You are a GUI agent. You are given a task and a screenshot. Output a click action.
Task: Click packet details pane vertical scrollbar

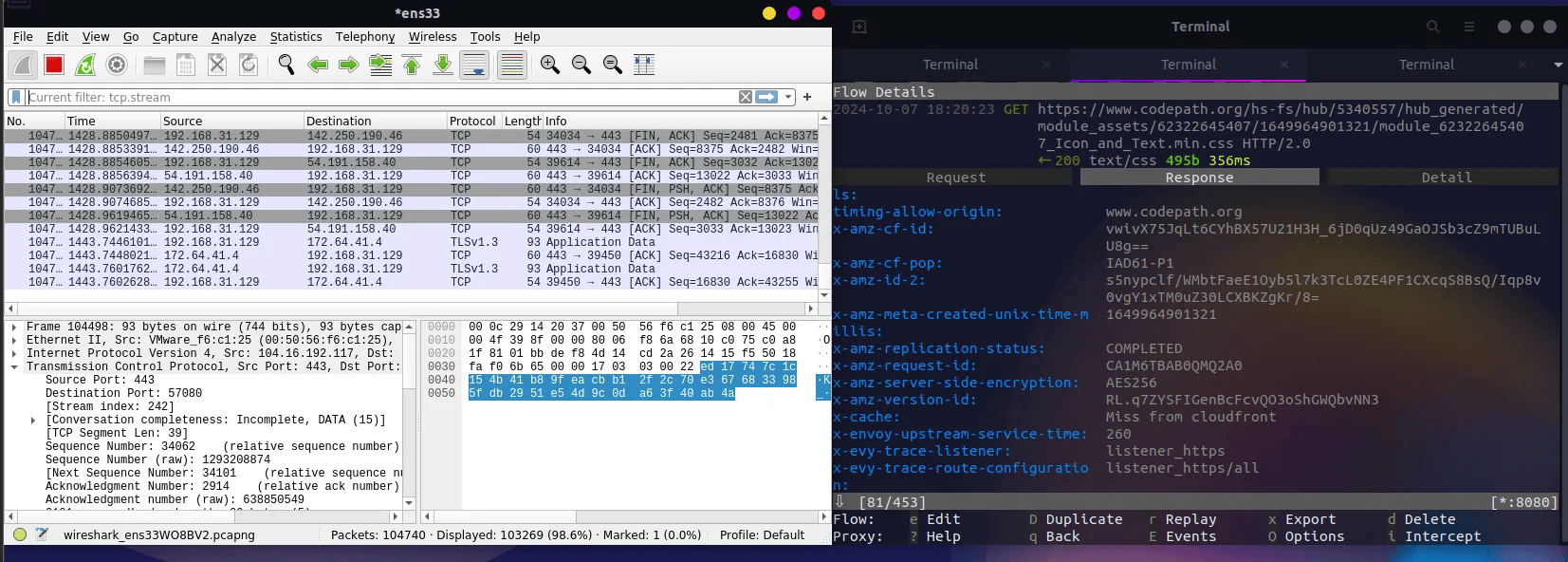pyautogui.click(x=409, y=415)
